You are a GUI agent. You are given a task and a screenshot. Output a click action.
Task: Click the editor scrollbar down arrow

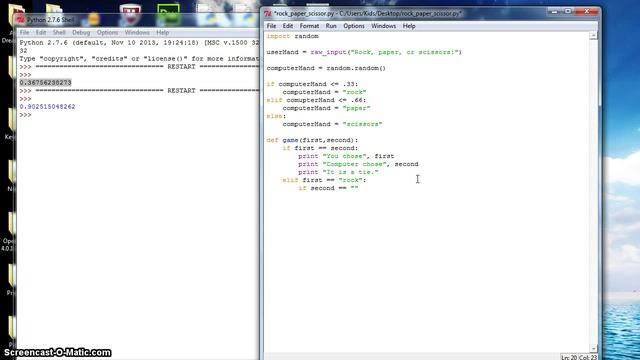click(594, 348)
